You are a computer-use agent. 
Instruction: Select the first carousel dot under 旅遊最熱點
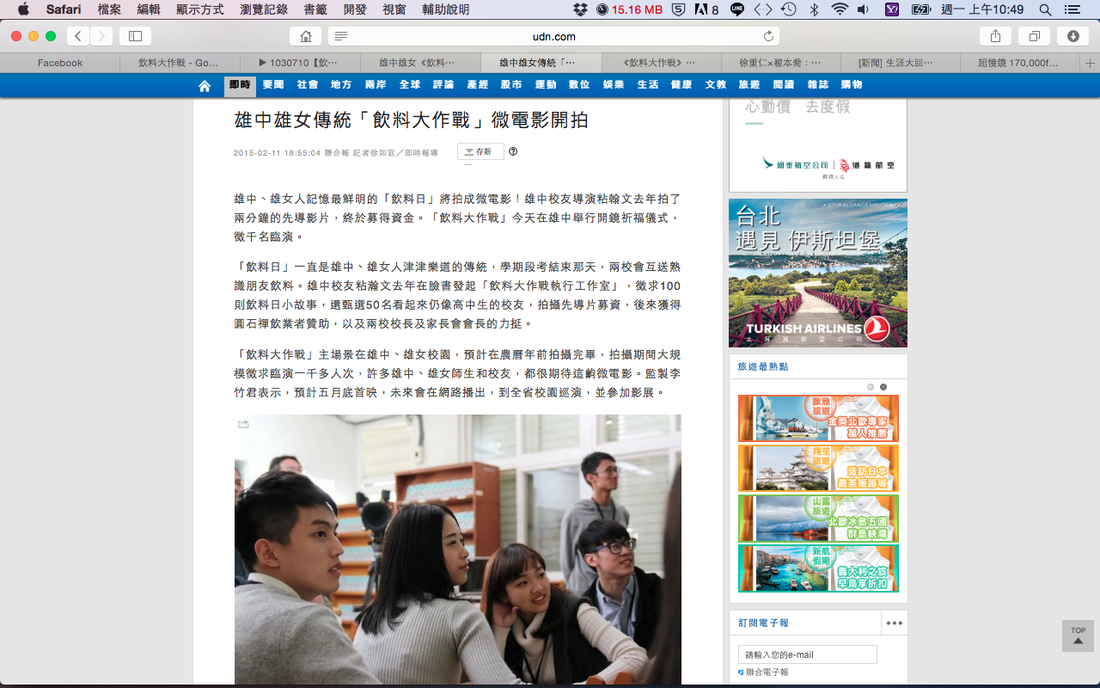[871, 387]
